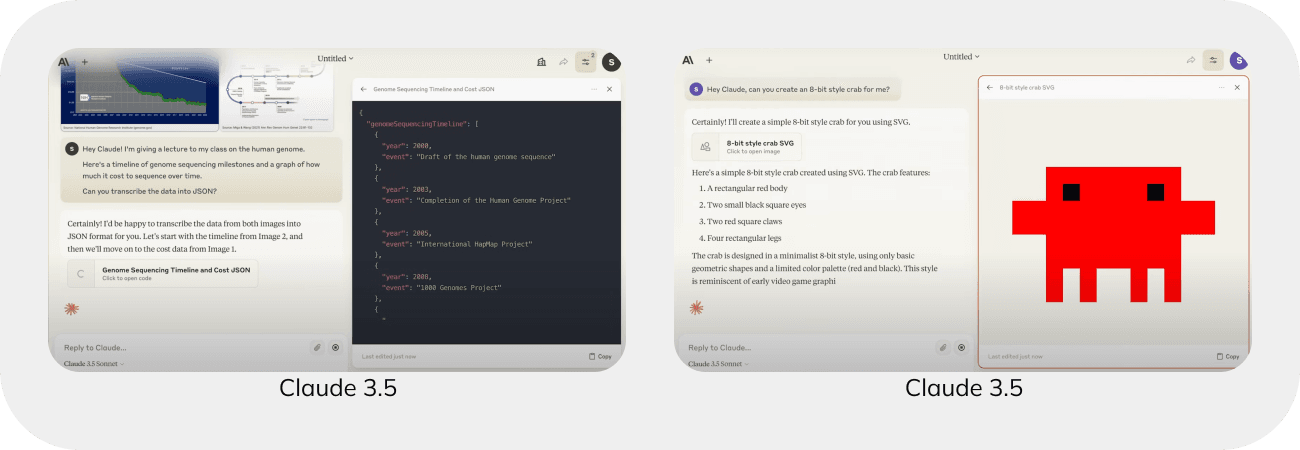The width and height of the screenshot is (1300, 450).
Task: Open the Genome Sequencing Timeline and Cost JSON card
Action: 161,273
